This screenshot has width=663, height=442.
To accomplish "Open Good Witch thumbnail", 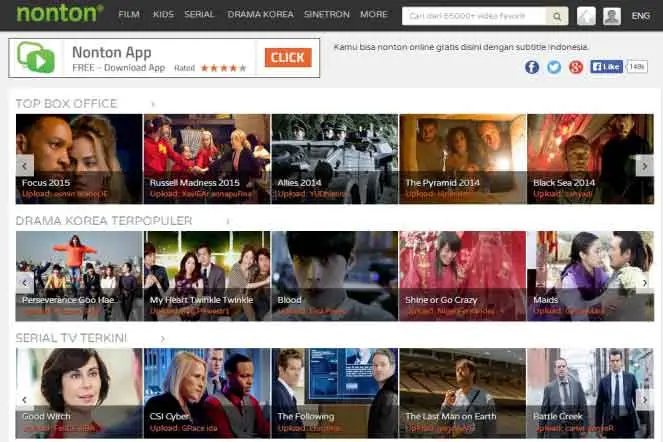I will [79, 393].
